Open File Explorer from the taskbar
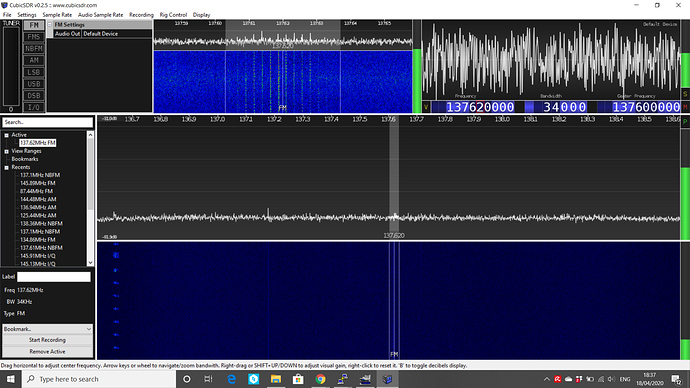The image size is (690, 388). point(276,379)
